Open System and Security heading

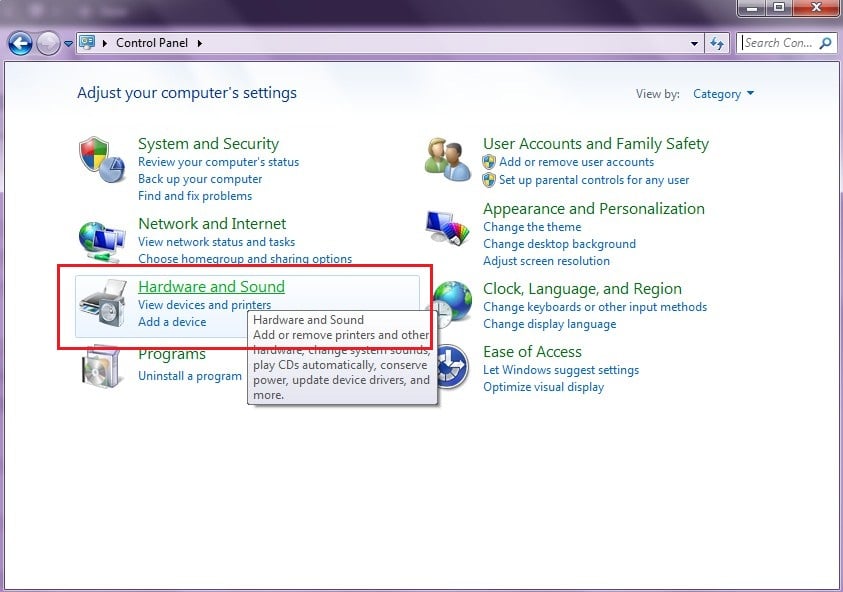click(209, 144)
